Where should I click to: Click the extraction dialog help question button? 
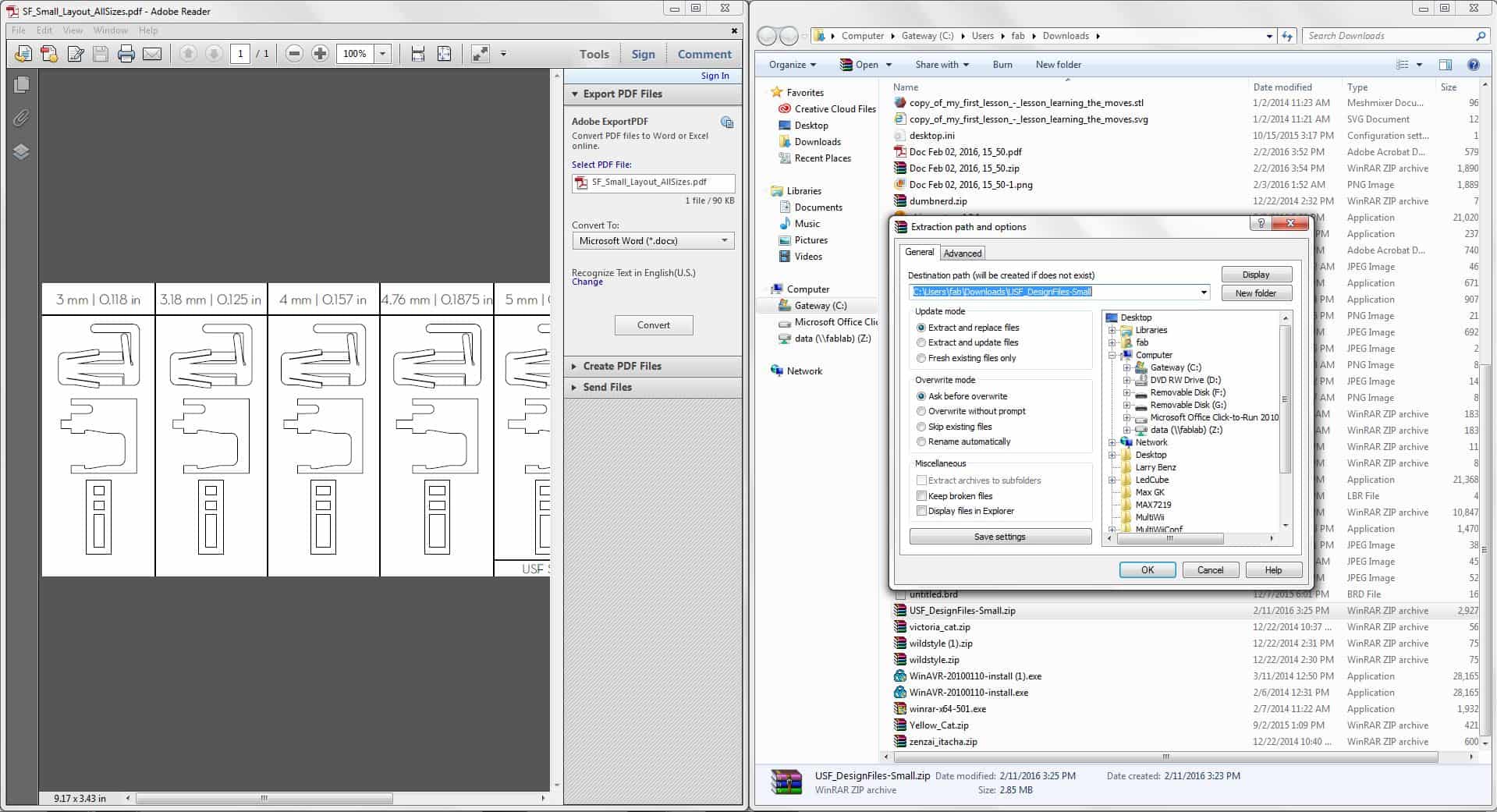[x=1261, y=224]
